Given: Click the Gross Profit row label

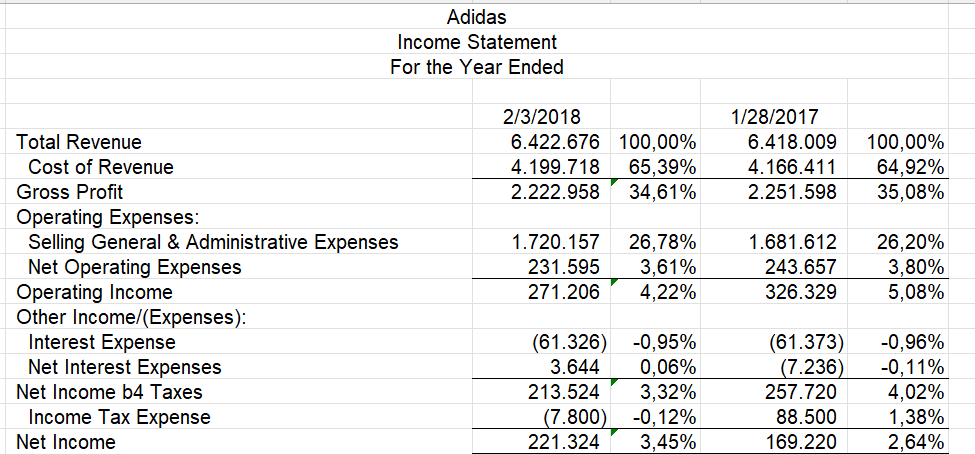Looking at the screenshot, I should (70, 192).
